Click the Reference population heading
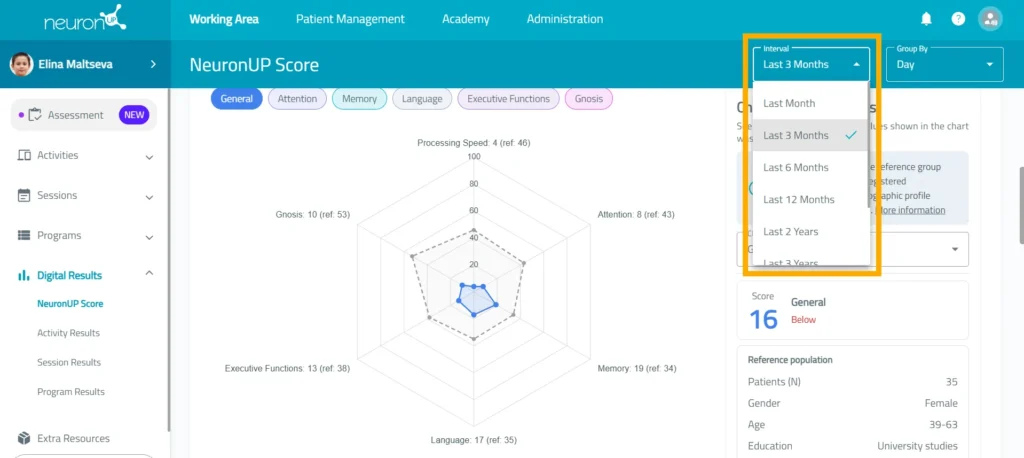 click(x=790, y=359)
